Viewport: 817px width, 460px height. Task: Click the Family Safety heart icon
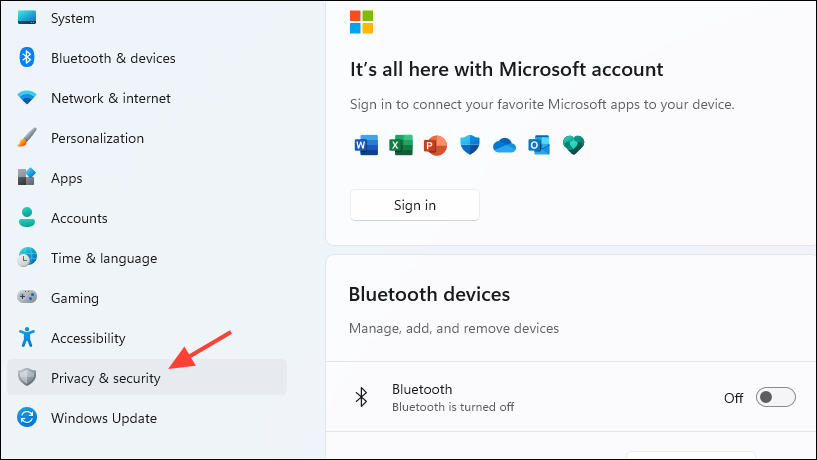coord(573,145)
